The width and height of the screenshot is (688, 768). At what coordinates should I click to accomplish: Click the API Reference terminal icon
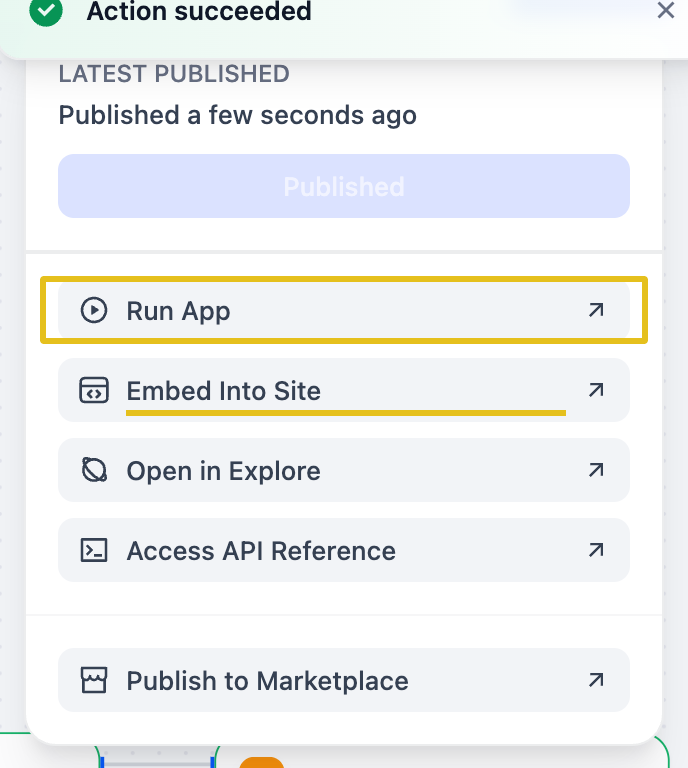point(94,550)
